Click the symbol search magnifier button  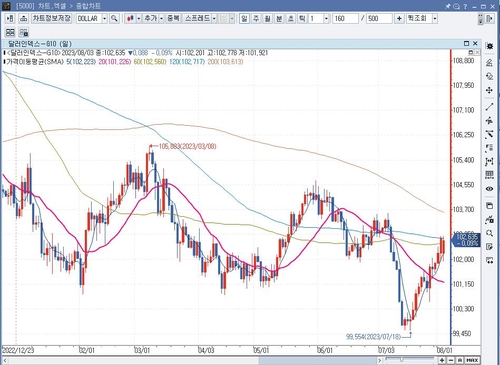tap(114, 18)
